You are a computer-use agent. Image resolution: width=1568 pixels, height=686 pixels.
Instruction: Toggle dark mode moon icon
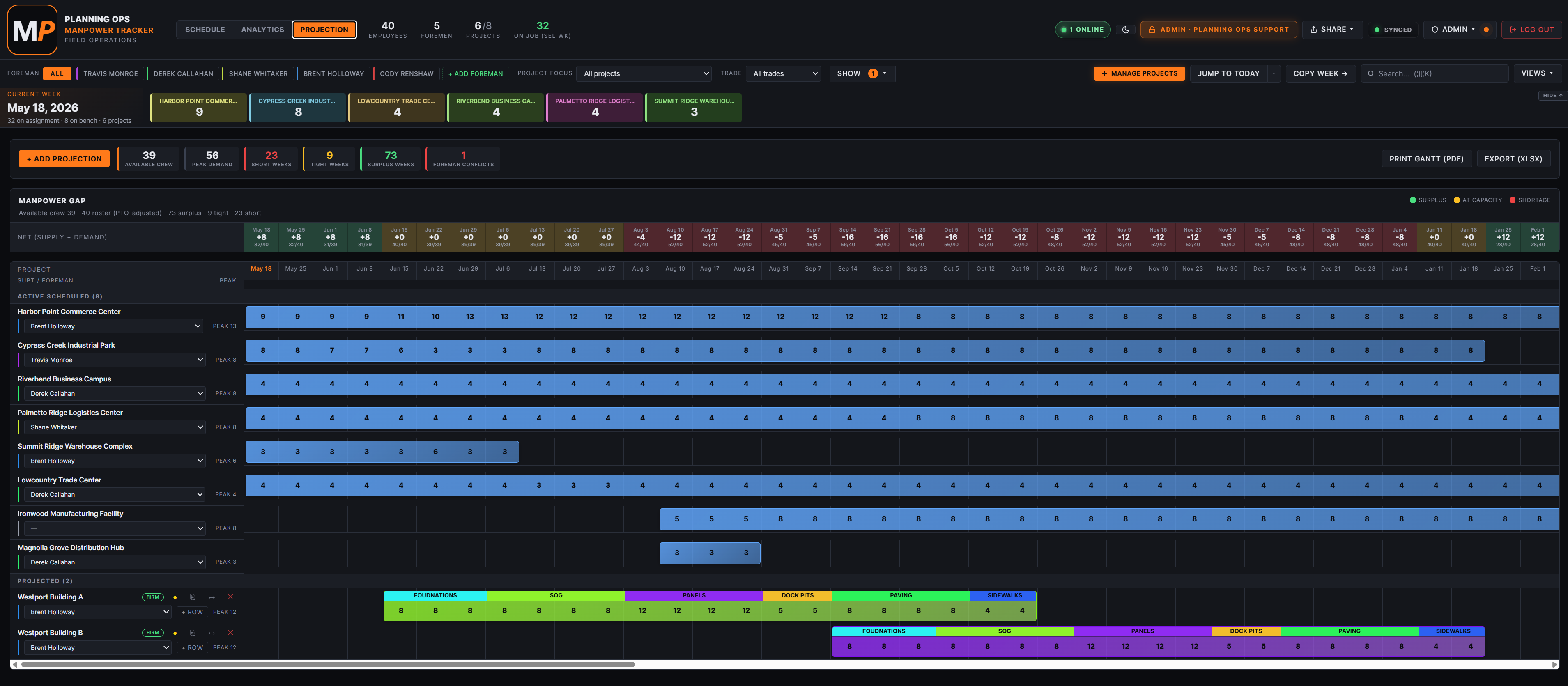tap(1125, 29)
